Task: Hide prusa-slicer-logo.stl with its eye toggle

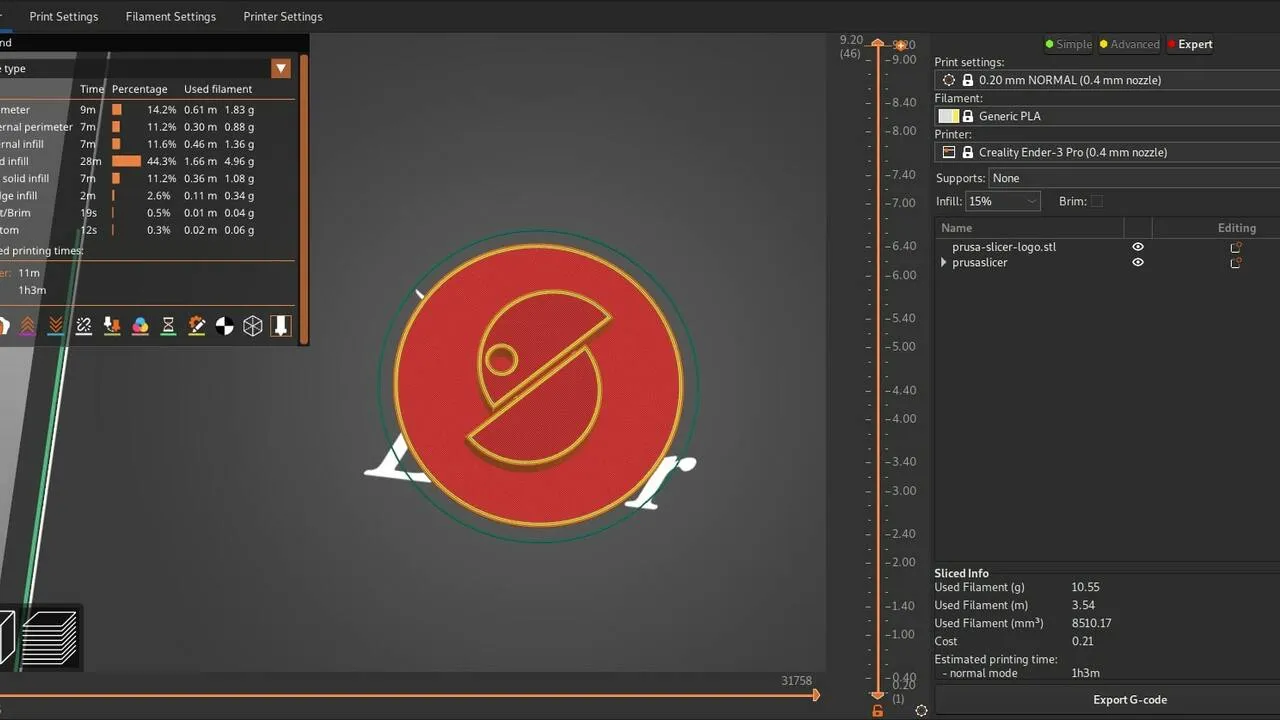Action: [x=1137, y=246]
